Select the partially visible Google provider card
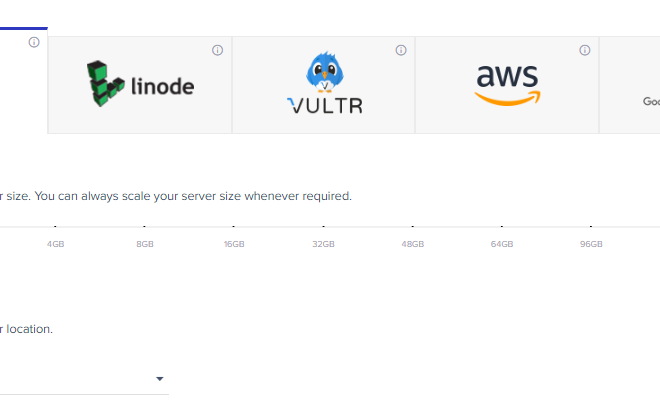Viewport: 660px width, 410px height. tap(630, 85)
